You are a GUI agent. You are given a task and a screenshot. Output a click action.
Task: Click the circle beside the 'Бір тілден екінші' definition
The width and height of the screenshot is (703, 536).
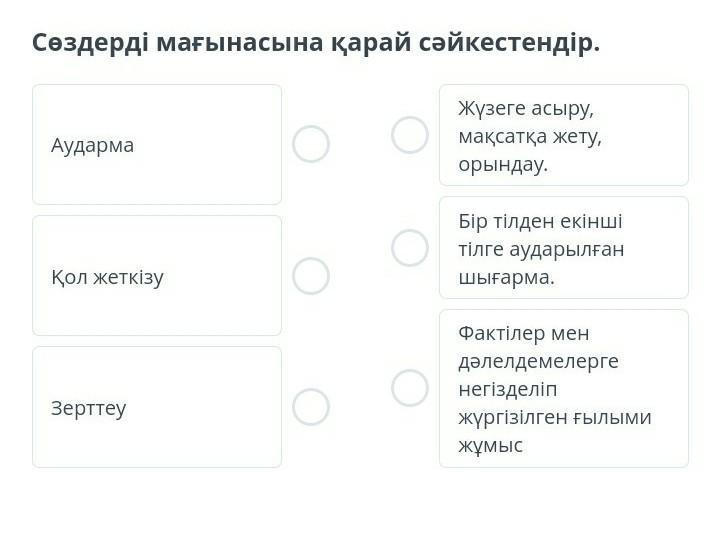point(409,247)
